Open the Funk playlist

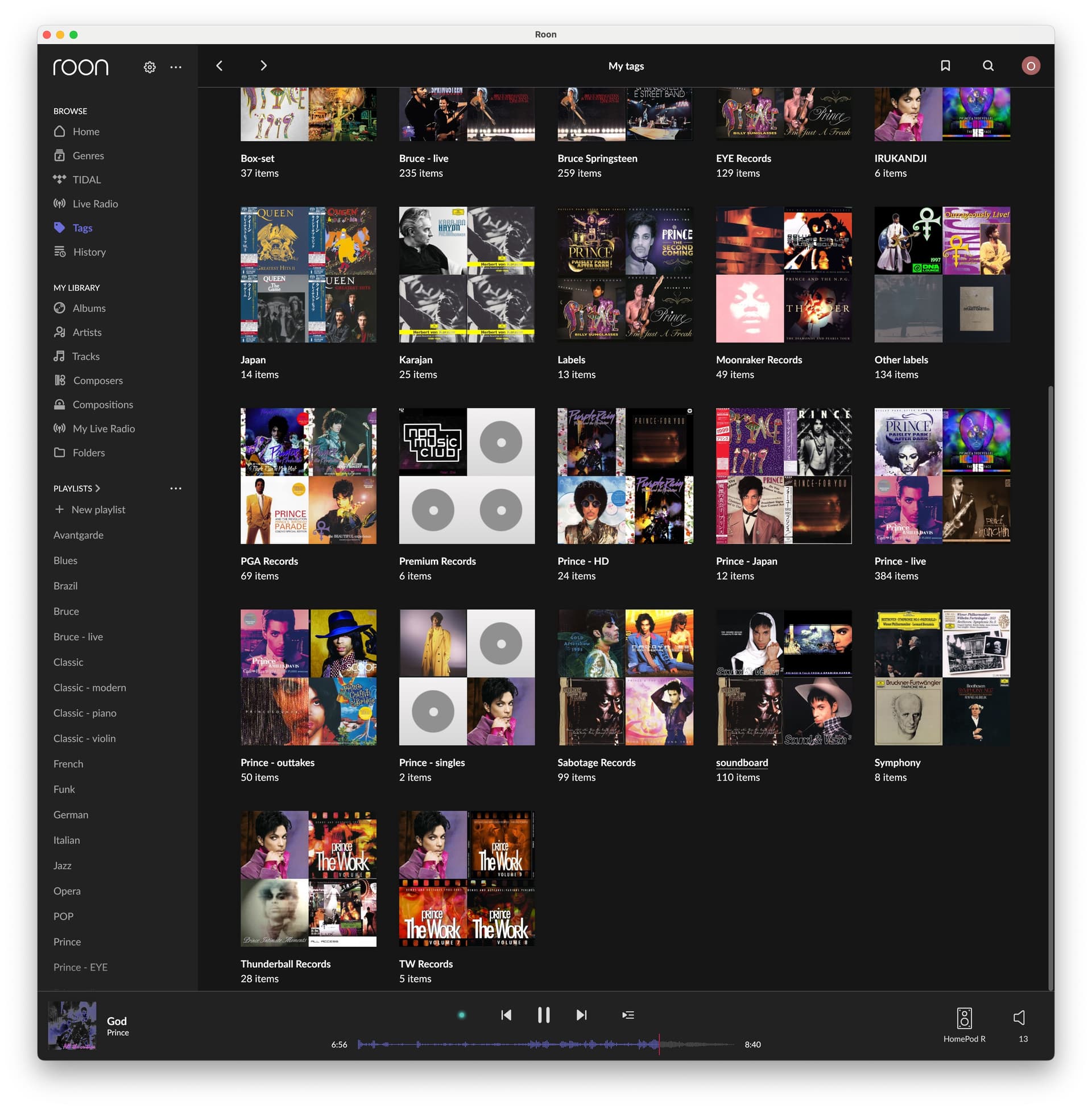pyautogui.click(x=64, y=789)
